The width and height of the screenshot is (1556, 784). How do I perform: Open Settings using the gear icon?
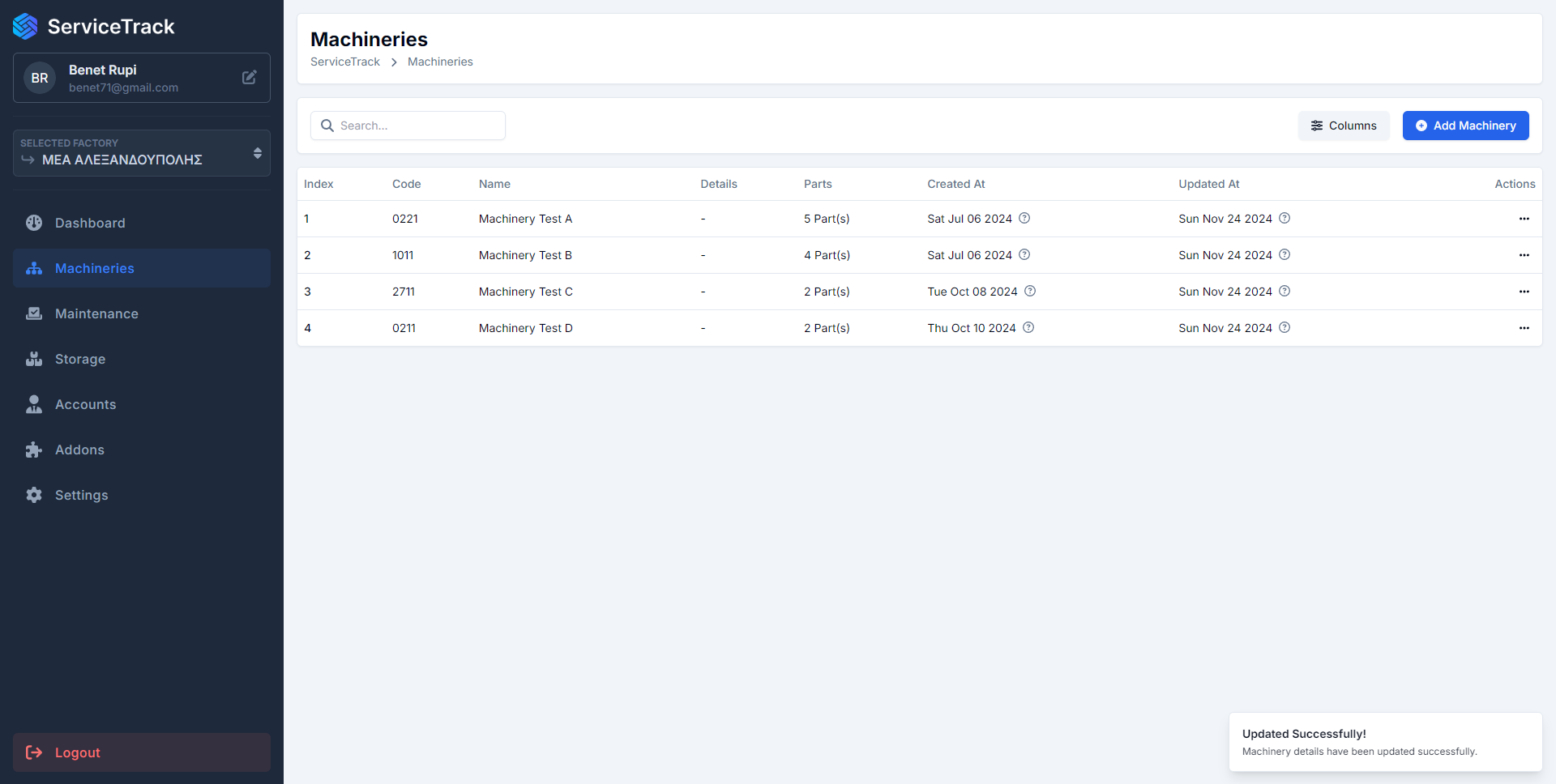click(x=33, y=495)
